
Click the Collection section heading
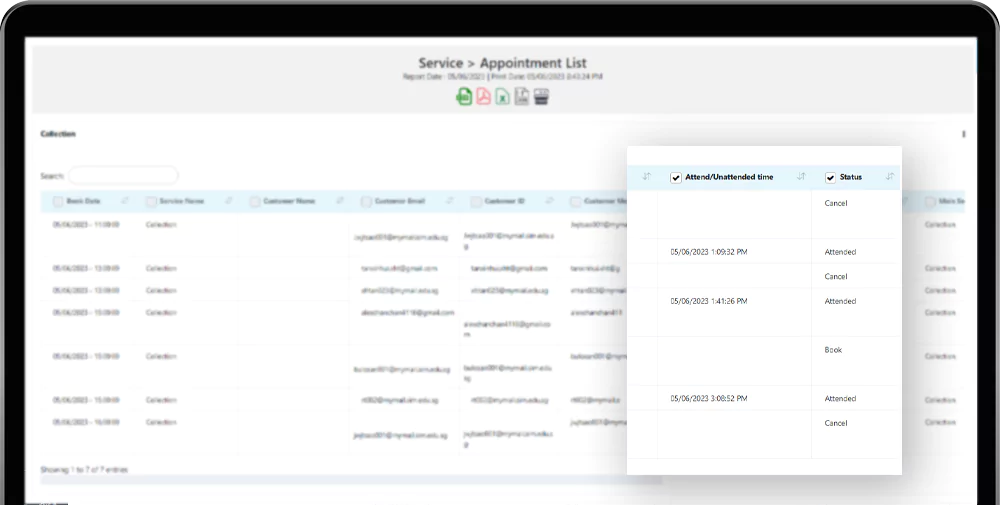58,134
